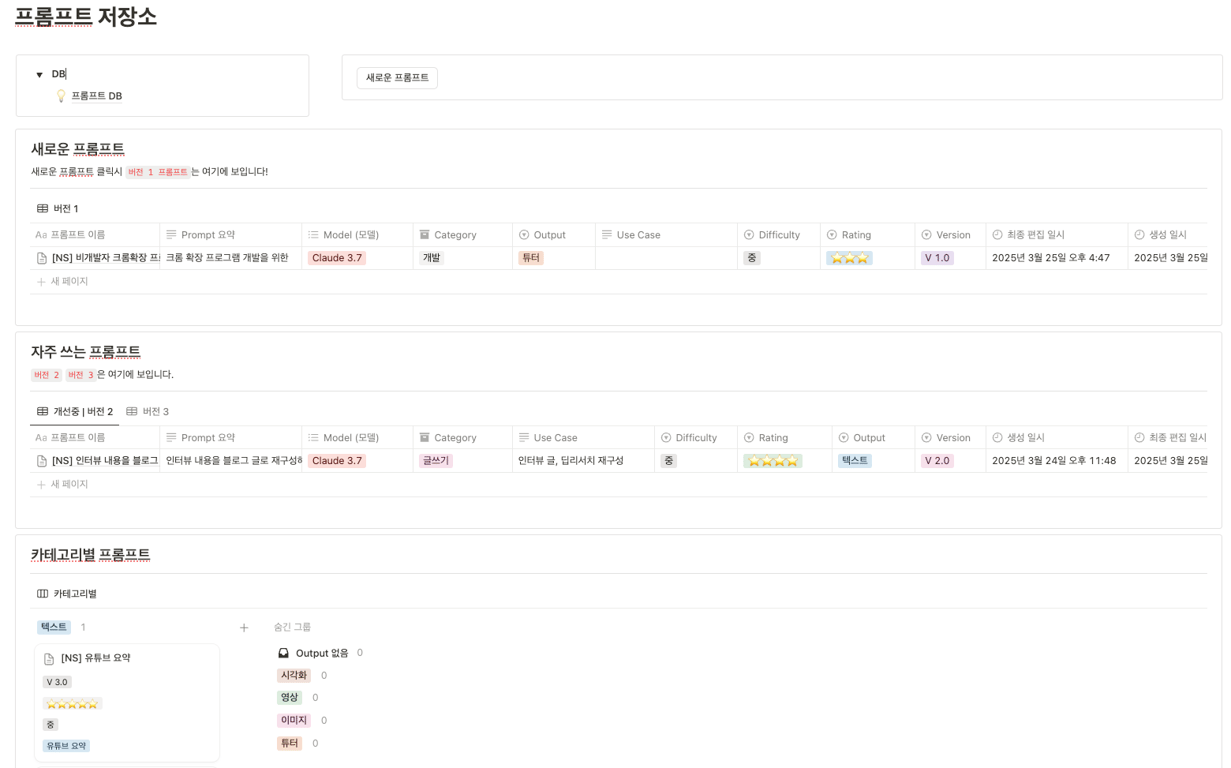Click four-star rating in 버전 2 row
This screenshot has height=768, width=1231.
pos(773,461)
